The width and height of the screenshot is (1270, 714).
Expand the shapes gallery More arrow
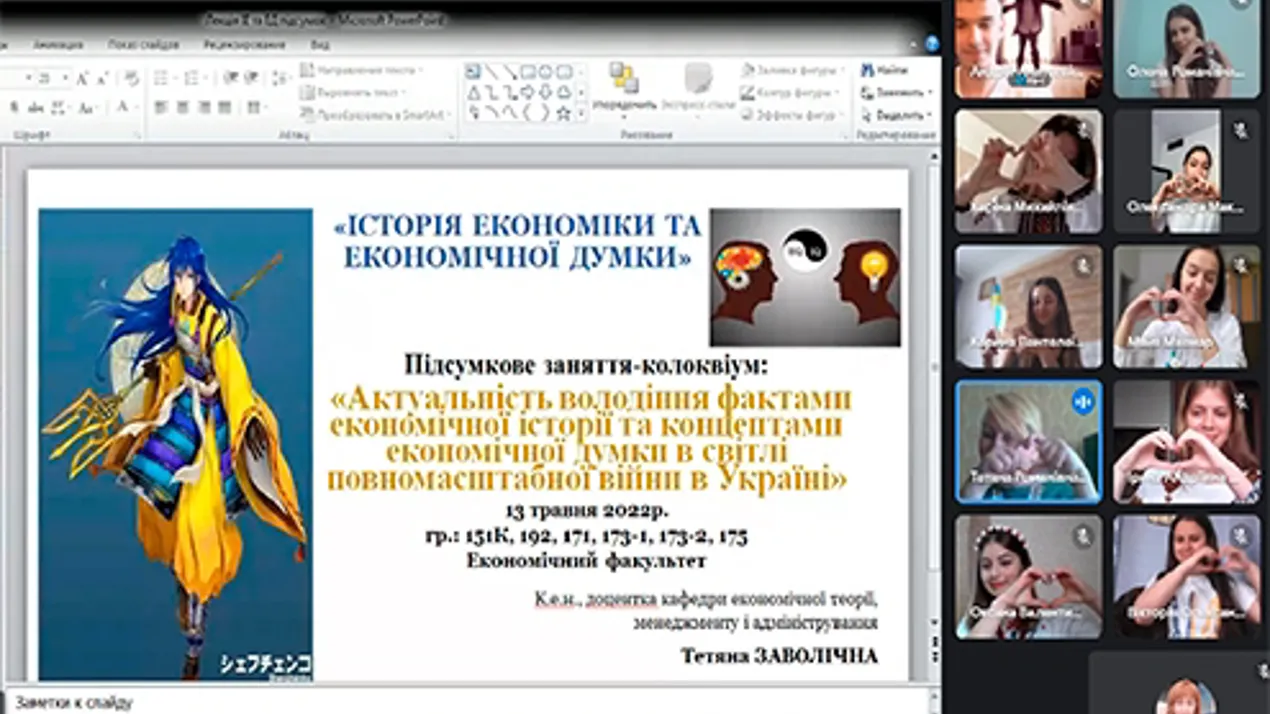[582, 114]
